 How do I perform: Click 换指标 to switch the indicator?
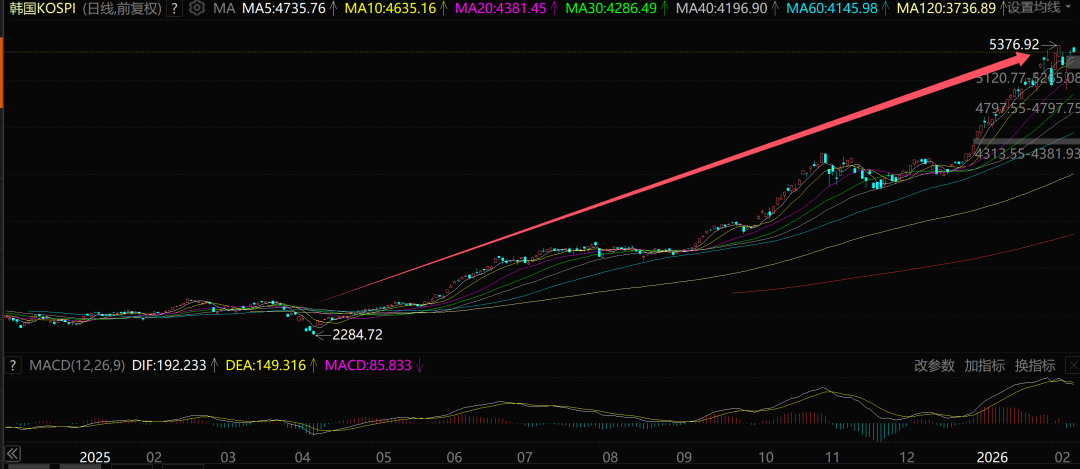1035,366
